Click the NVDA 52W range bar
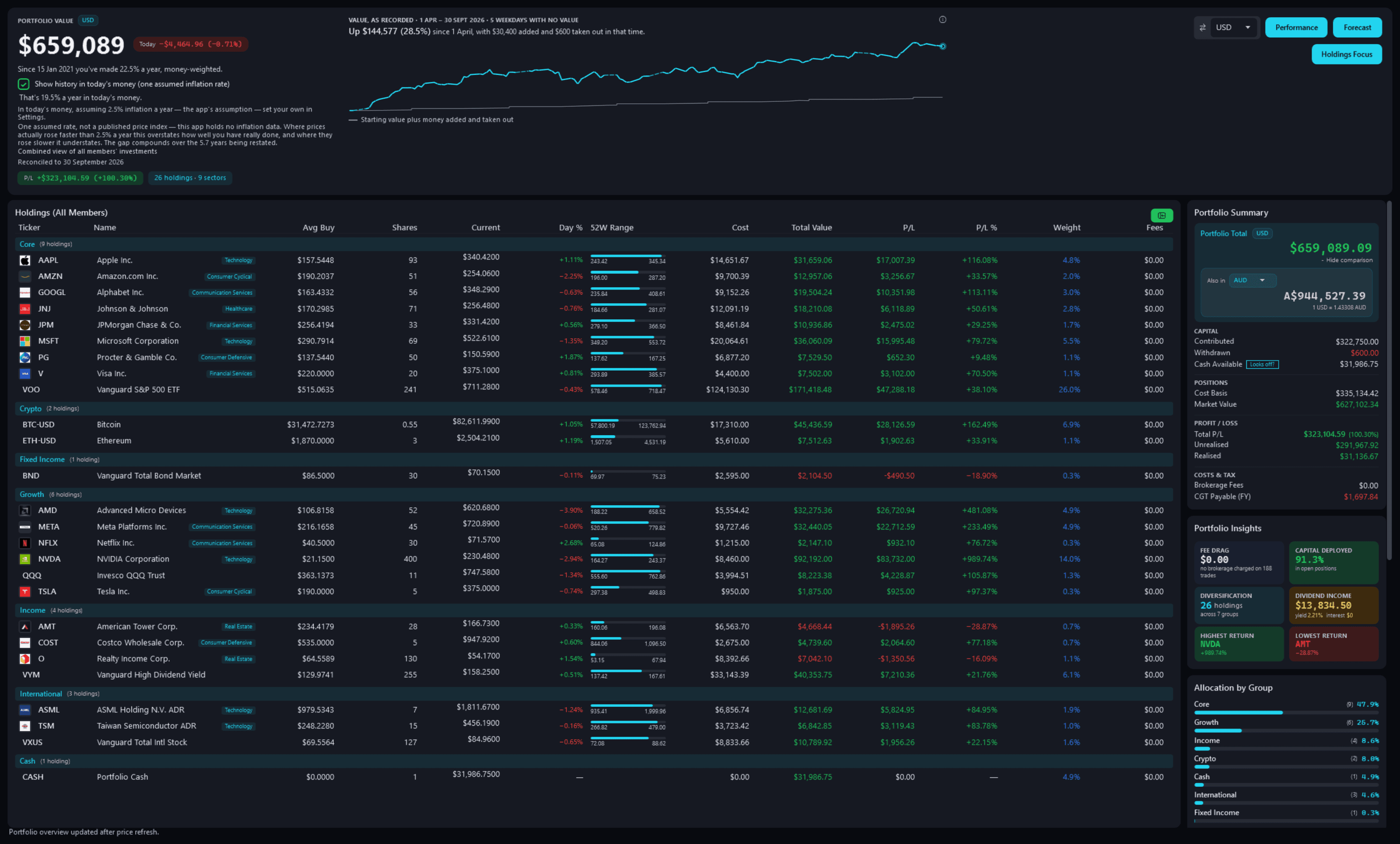The image size is (1400, 844). (x=627, y=555)
